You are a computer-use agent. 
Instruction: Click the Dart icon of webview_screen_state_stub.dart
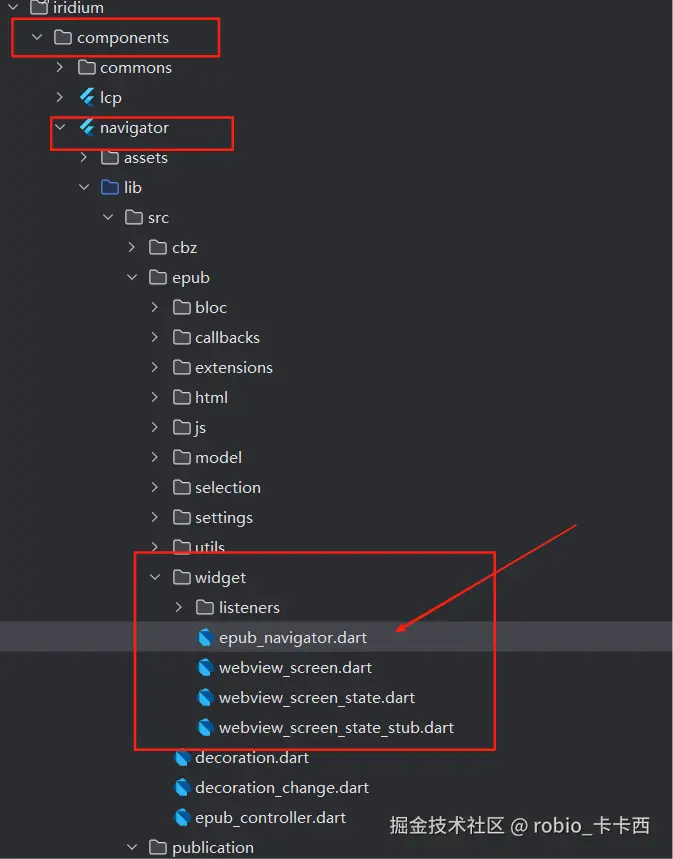coord(206,727)
